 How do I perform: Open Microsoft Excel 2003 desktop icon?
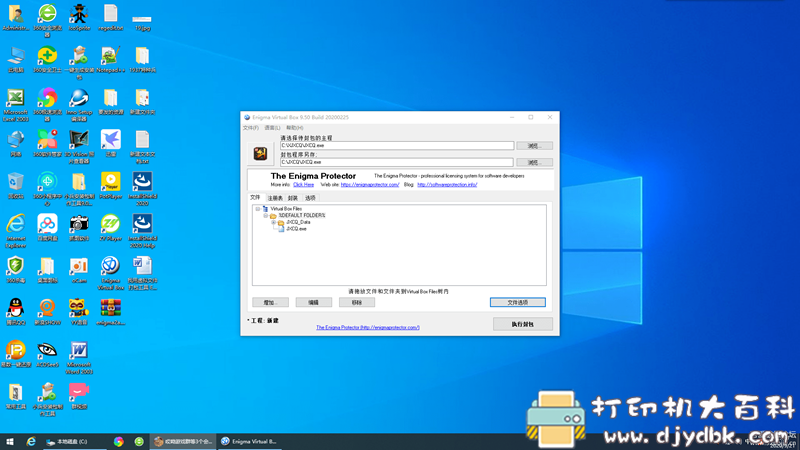click(x=15, y=105)
